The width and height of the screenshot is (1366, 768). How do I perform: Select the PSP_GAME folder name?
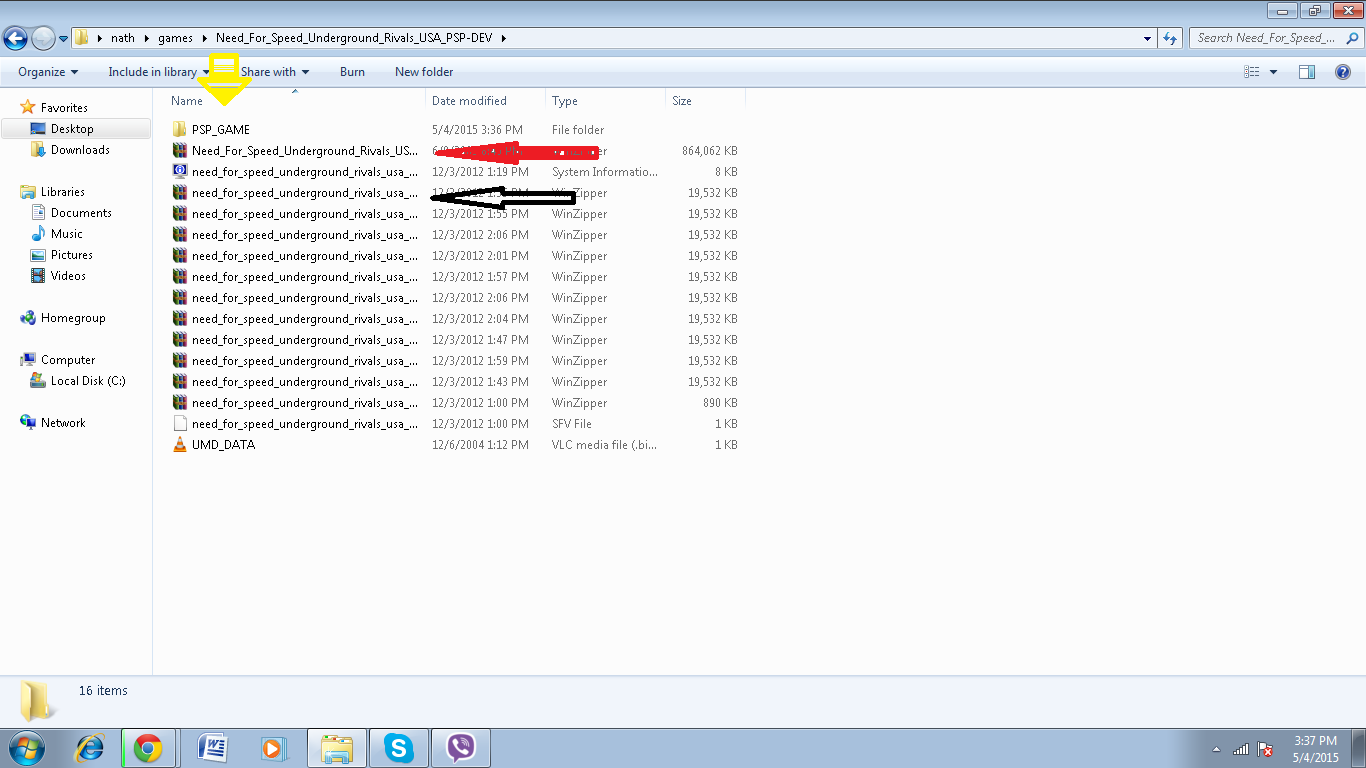pyautogui.click(x=221, y=130)
